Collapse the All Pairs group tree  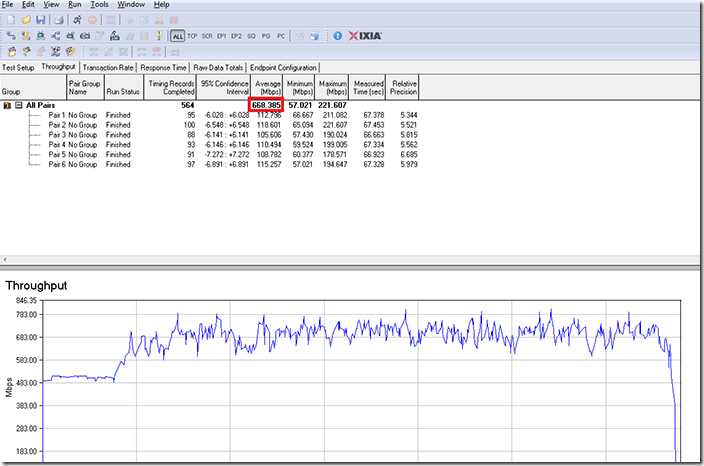[19, 104]
